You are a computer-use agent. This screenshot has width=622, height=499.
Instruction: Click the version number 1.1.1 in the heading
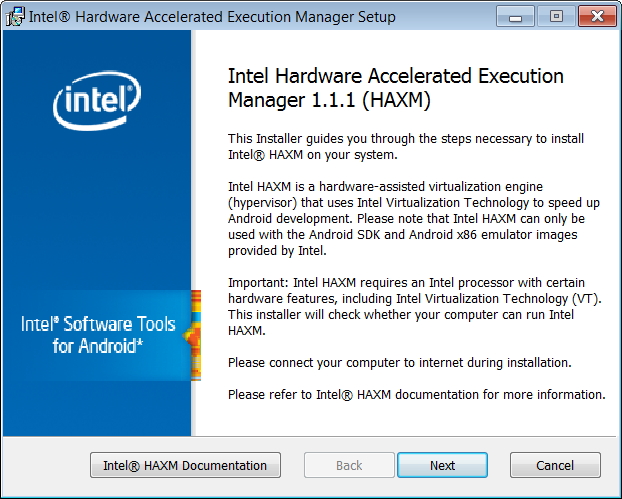333,100
